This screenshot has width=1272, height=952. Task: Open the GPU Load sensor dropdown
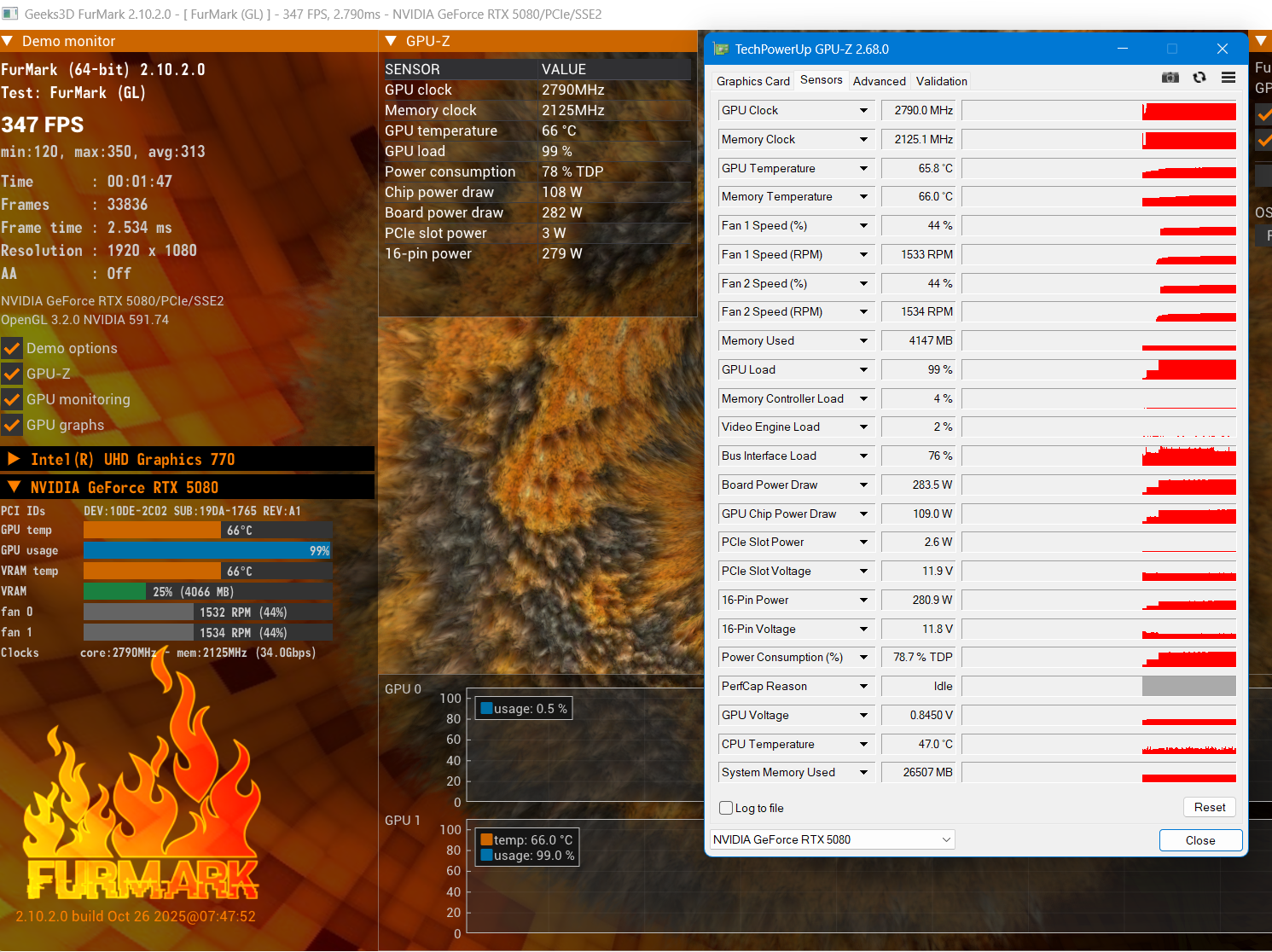(x=863, y=369)
